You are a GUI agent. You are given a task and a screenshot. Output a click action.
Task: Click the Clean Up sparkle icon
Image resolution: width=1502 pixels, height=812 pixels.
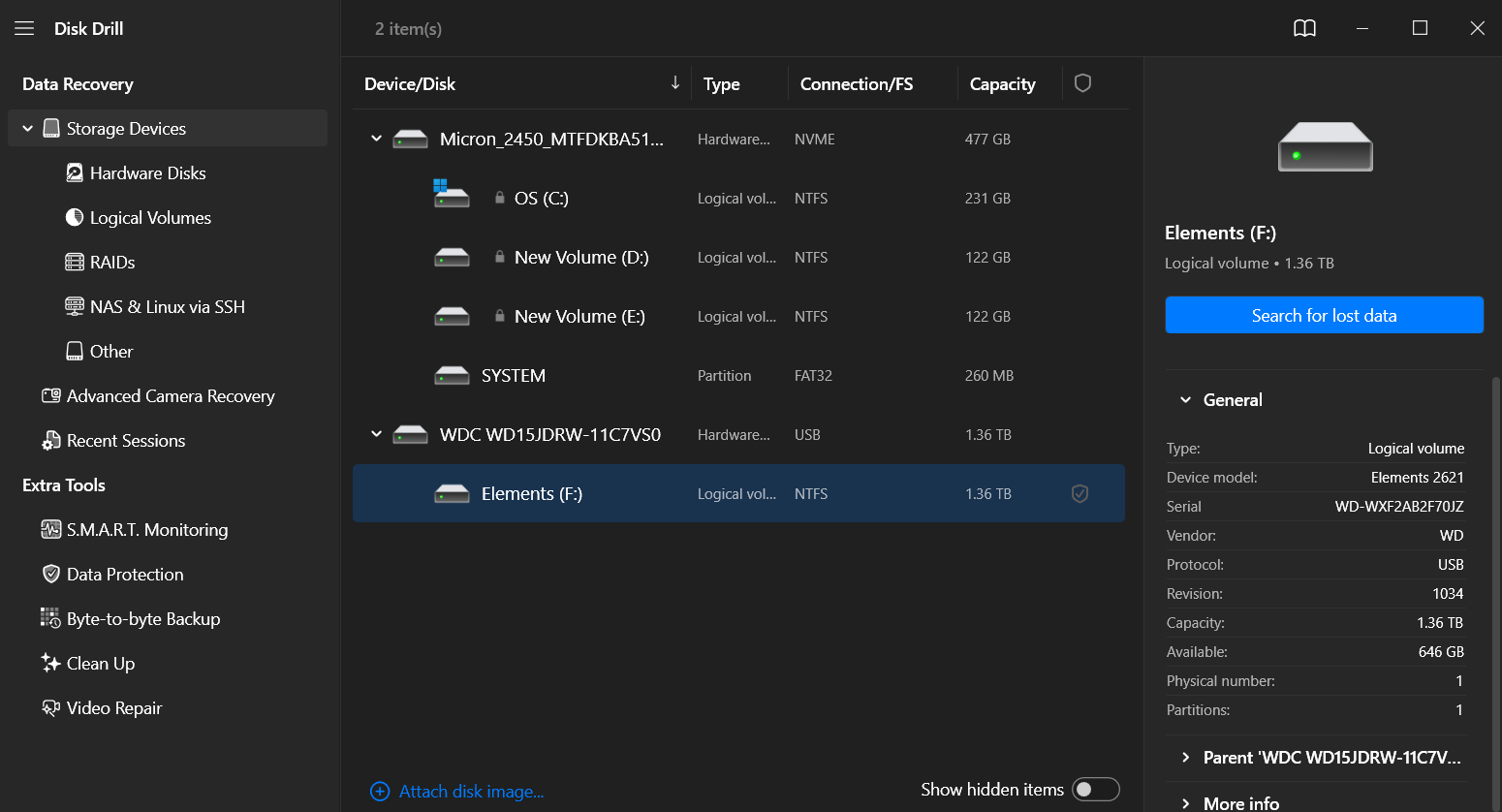pos(50,663)
